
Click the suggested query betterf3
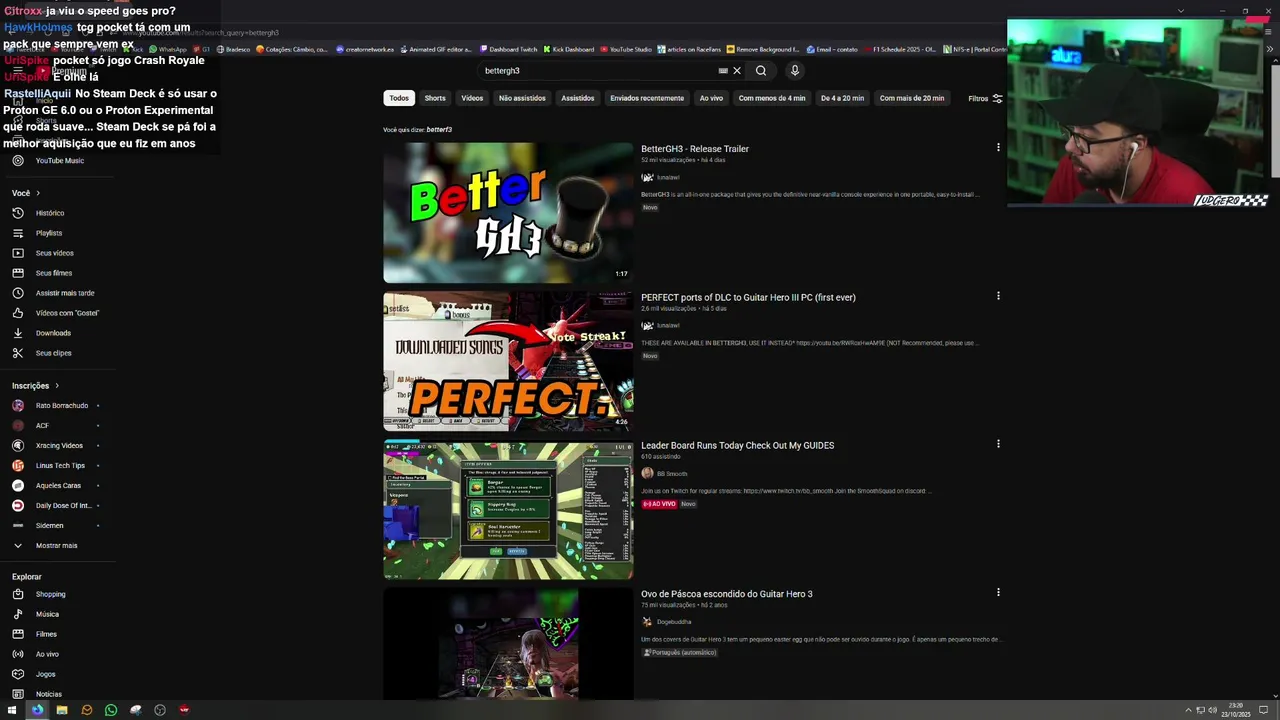[439, 130]
